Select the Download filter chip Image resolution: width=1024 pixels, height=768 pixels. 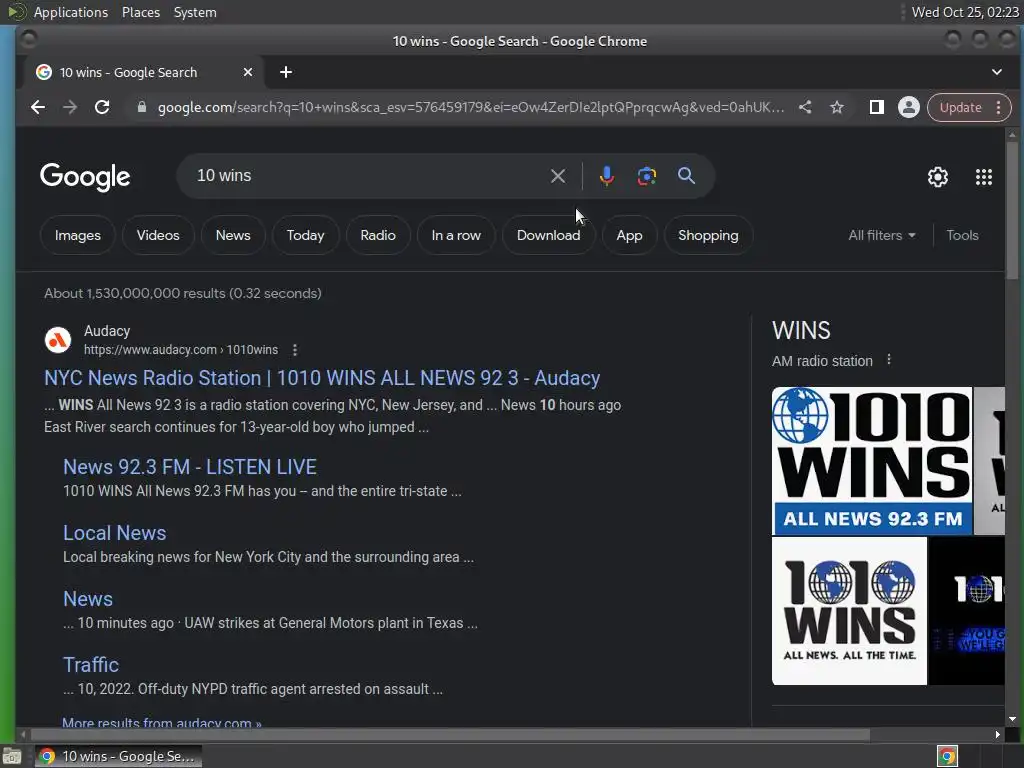pyautogui.click(x=549, y=235)
